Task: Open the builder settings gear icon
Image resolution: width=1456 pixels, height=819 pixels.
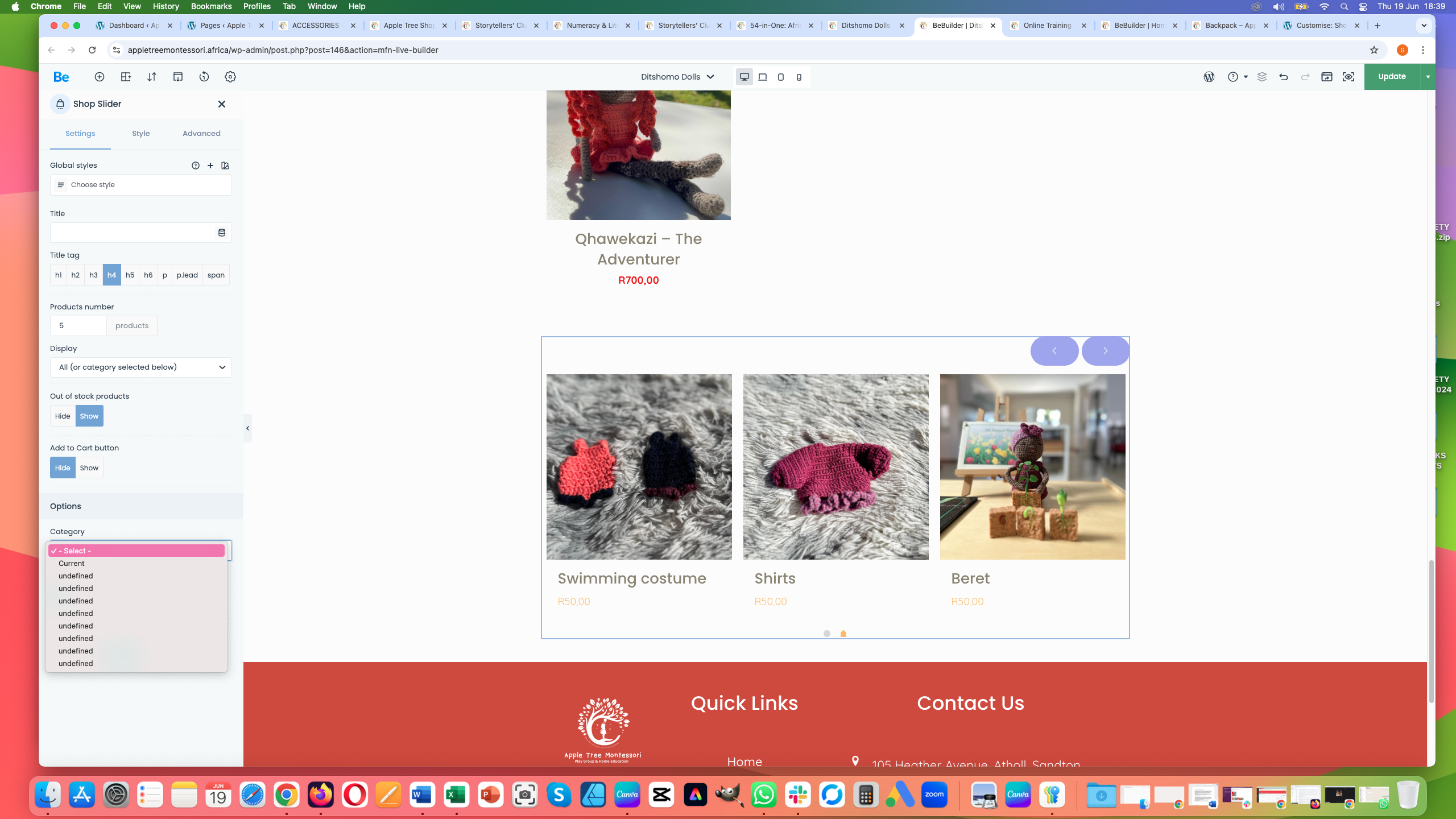Action: click(230, 77)
